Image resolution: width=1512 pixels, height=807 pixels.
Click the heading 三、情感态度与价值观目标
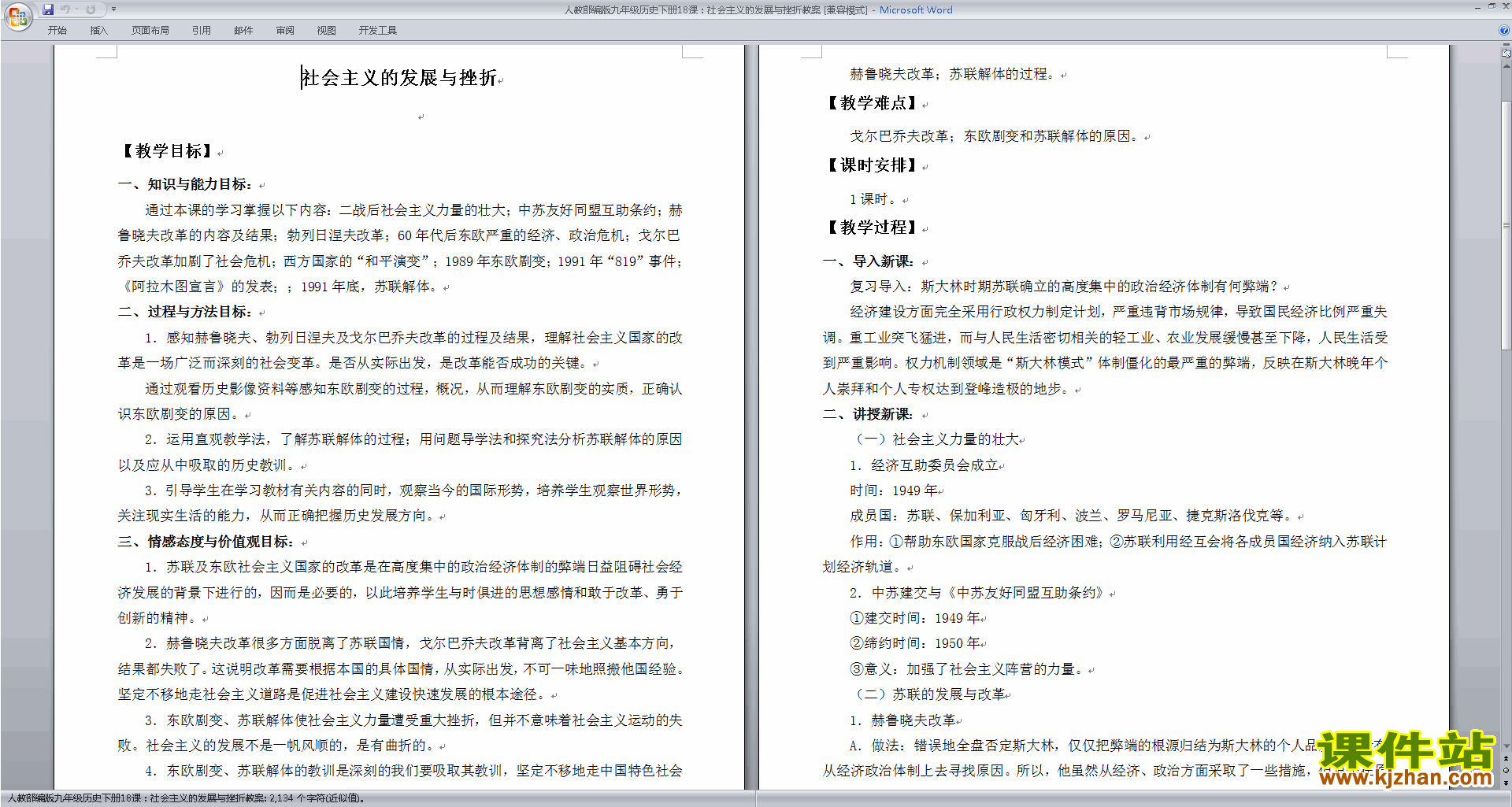tap(206, 542)
